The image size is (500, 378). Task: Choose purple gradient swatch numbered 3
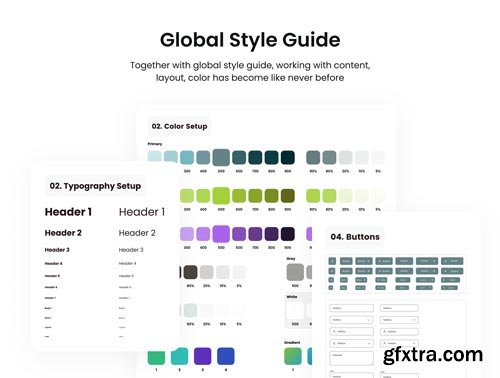coord(202,356)
